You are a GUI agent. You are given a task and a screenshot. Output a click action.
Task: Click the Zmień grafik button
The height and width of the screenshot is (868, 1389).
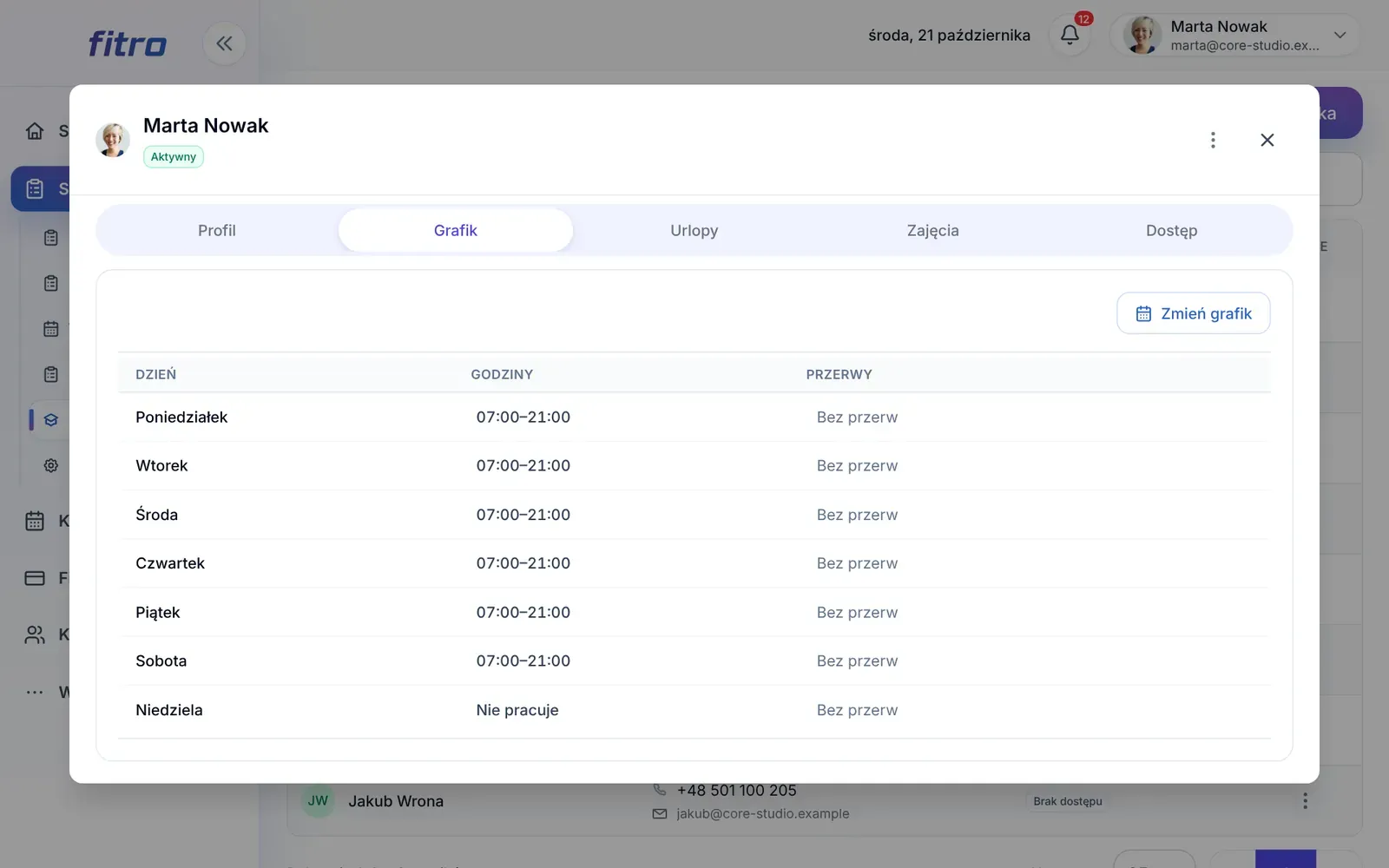point(1194,313)
